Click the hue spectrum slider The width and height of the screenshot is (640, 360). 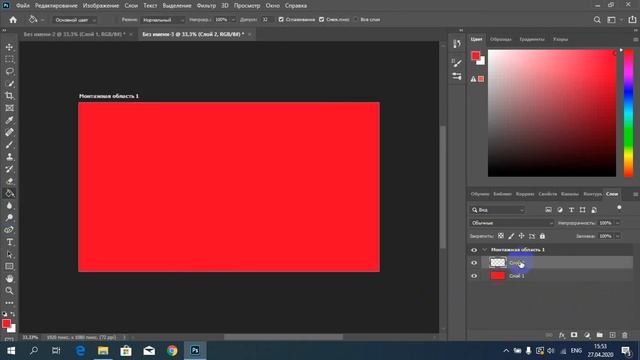629,113
